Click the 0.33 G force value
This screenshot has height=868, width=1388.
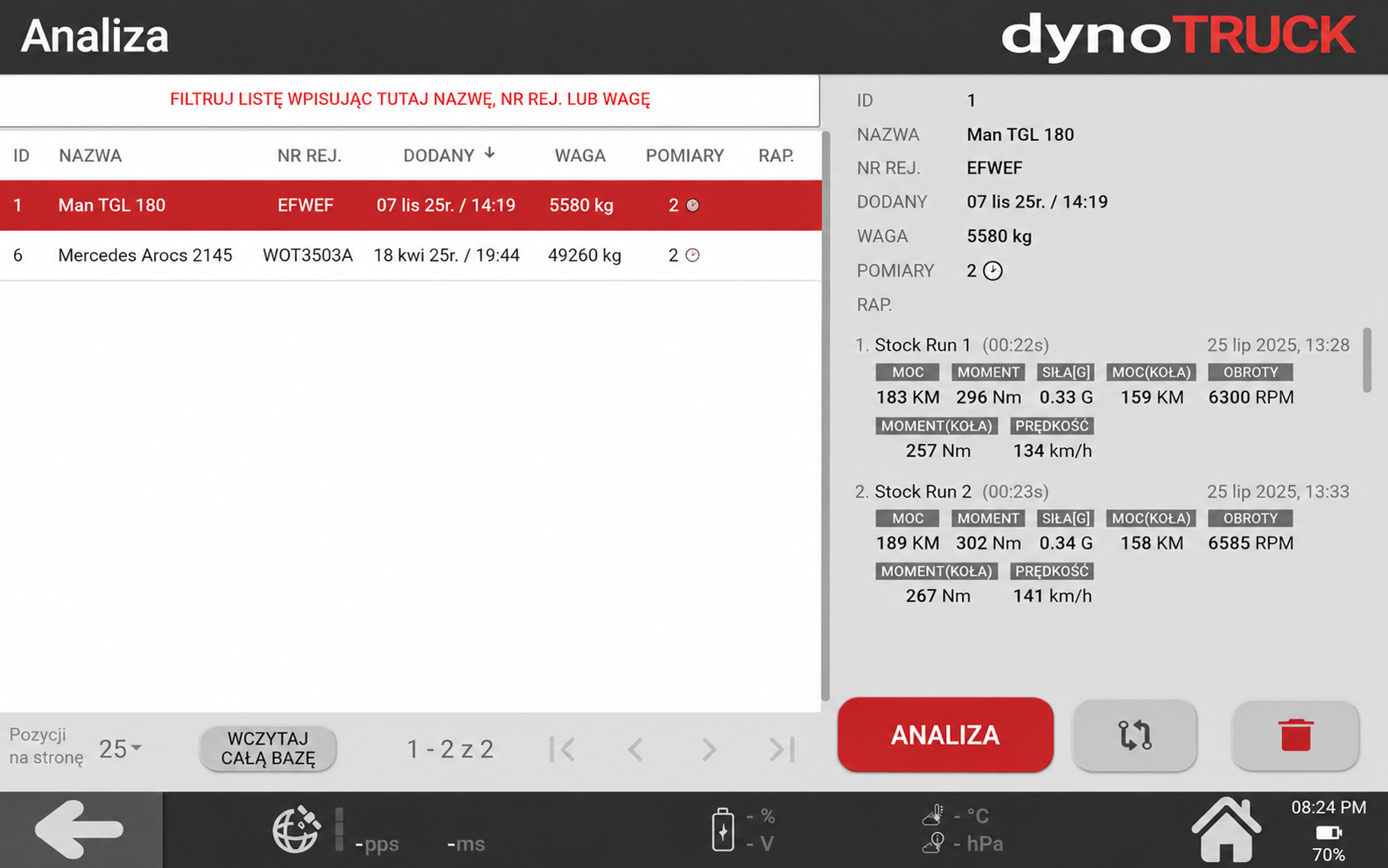[x=1066, y=397]
